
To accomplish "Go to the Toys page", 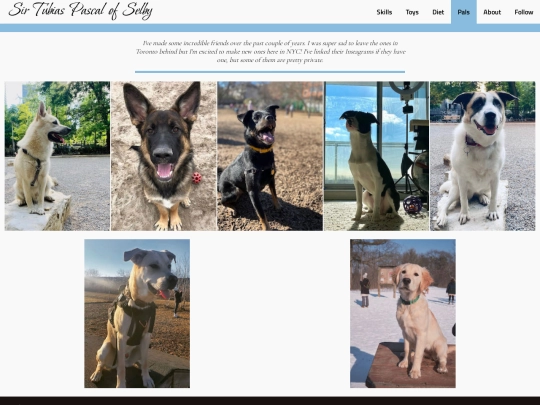I will coord(412,12).
